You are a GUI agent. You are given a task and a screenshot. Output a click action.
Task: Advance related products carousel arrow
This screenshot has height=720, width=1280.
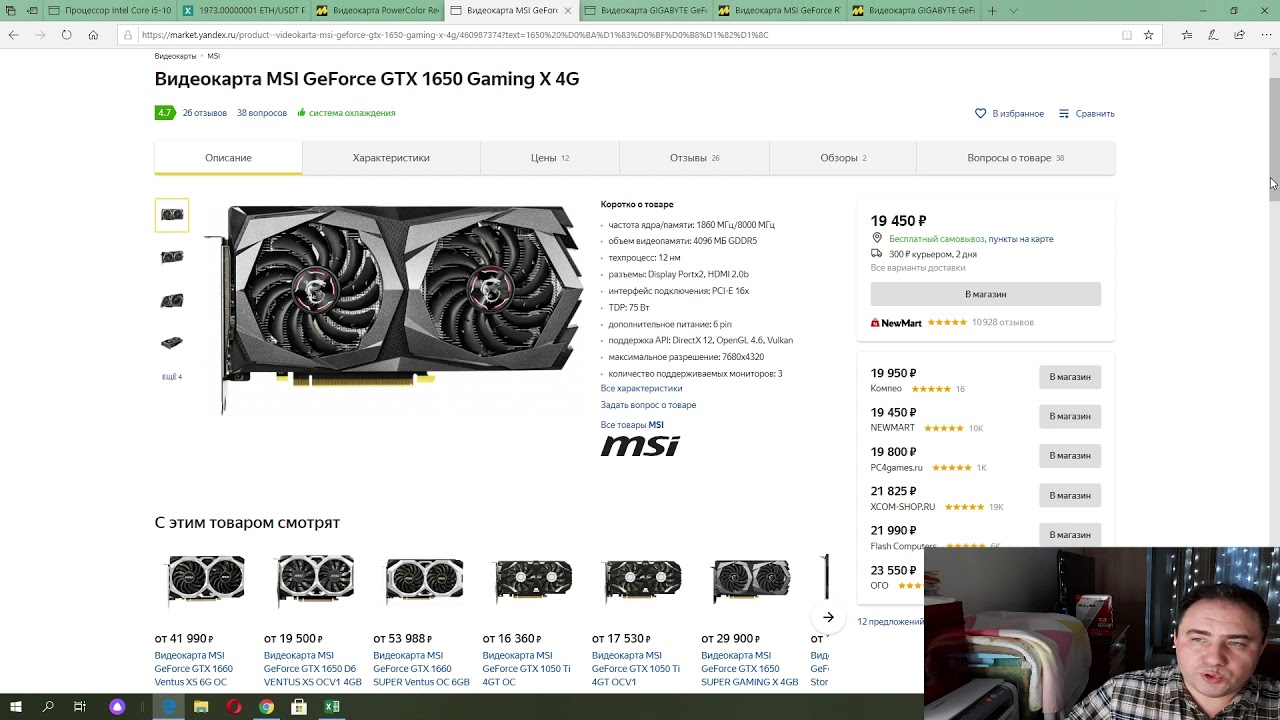[x=828, y=617]
